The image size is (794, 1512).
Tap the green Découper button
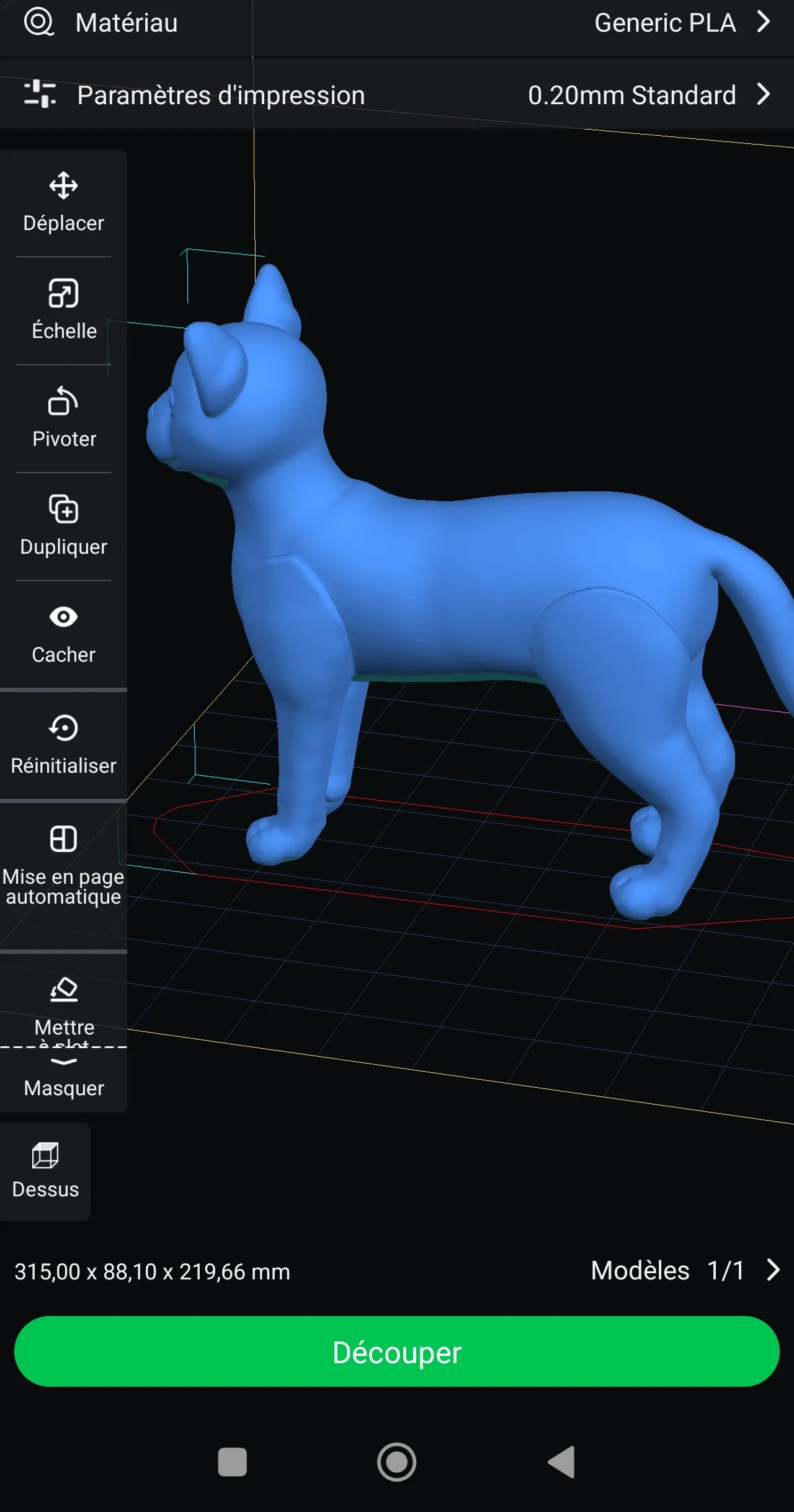pyautogui.click(x=397, y=1352)
